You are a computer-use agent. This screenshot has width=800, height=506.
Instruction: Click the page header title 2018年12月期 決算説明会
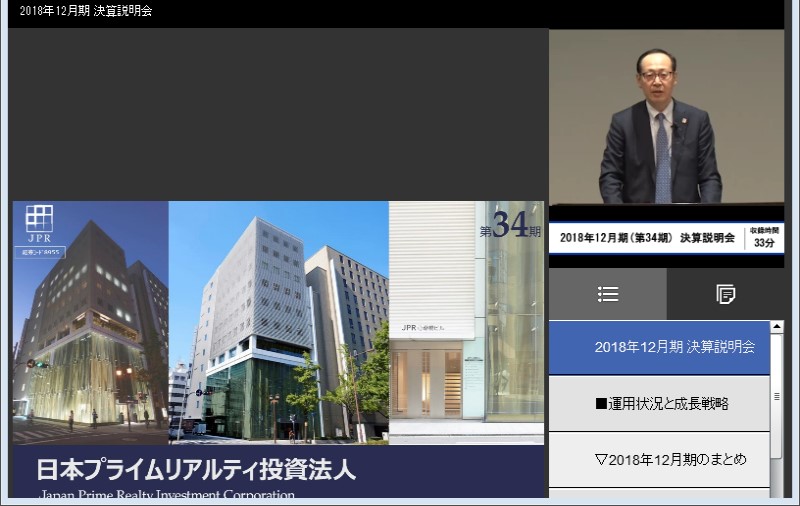[86, 11]
